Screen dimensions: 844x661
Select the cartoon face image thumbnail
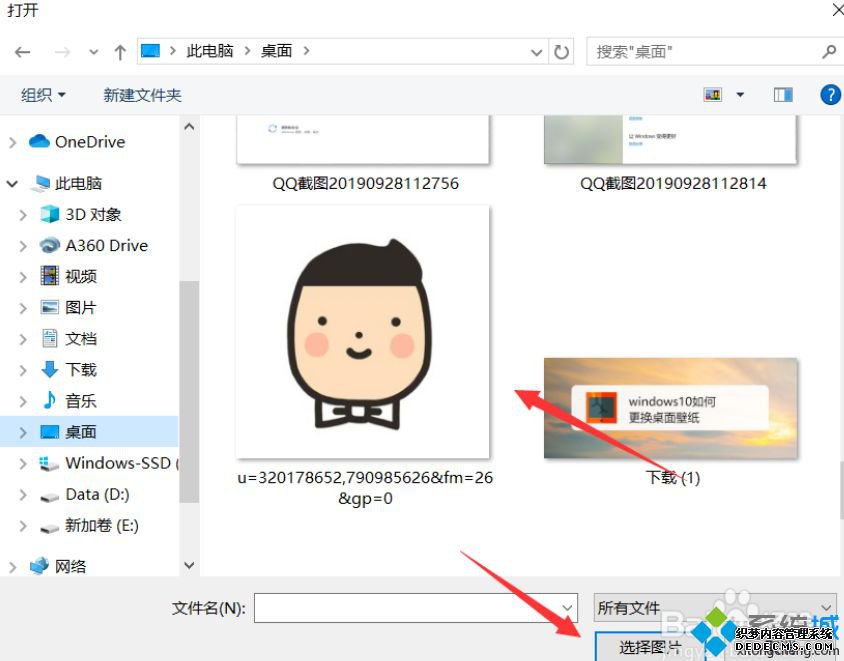click(363, 332)
